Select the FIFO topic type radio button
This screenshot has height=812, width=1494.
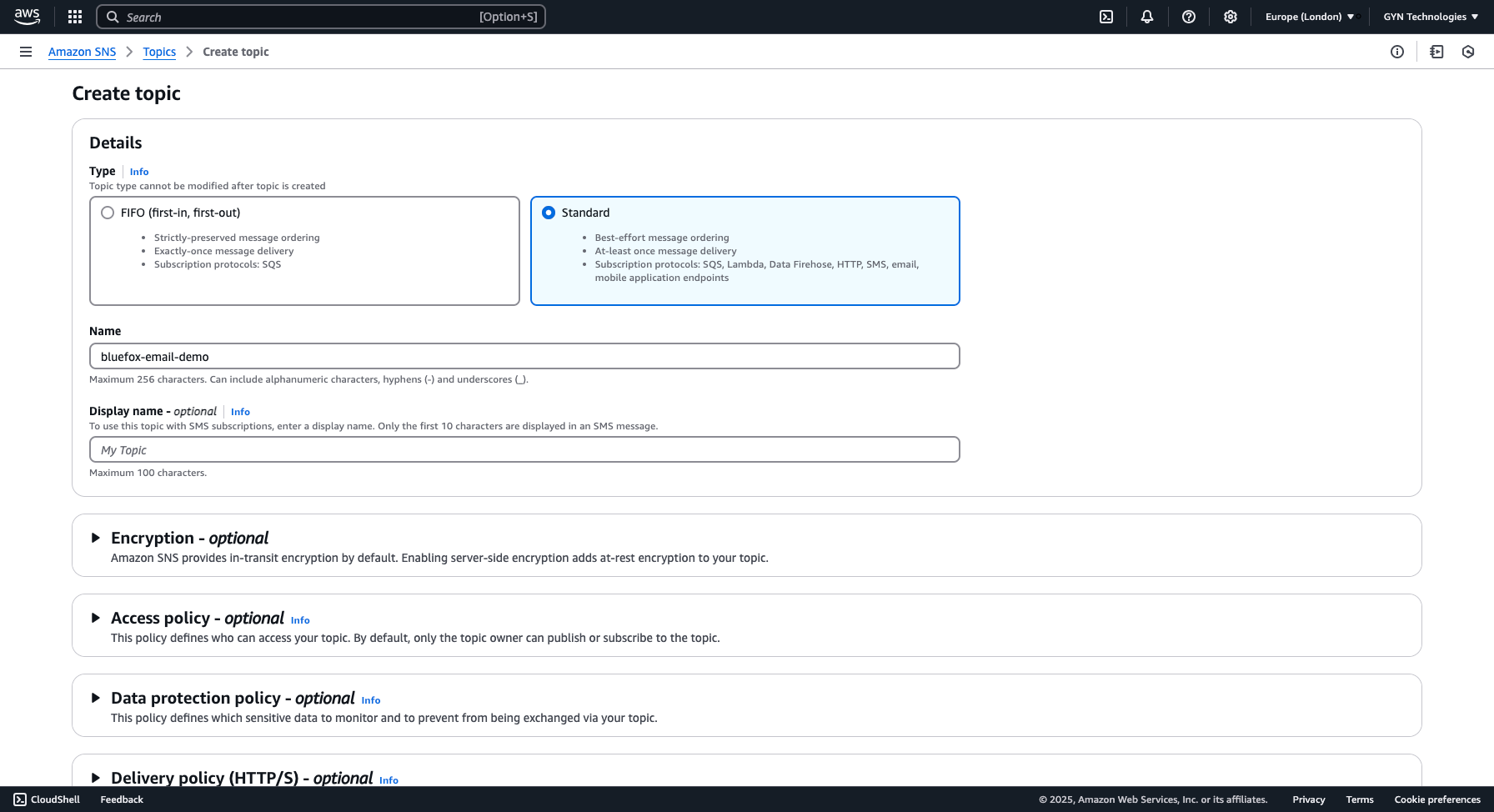(108, 213)
